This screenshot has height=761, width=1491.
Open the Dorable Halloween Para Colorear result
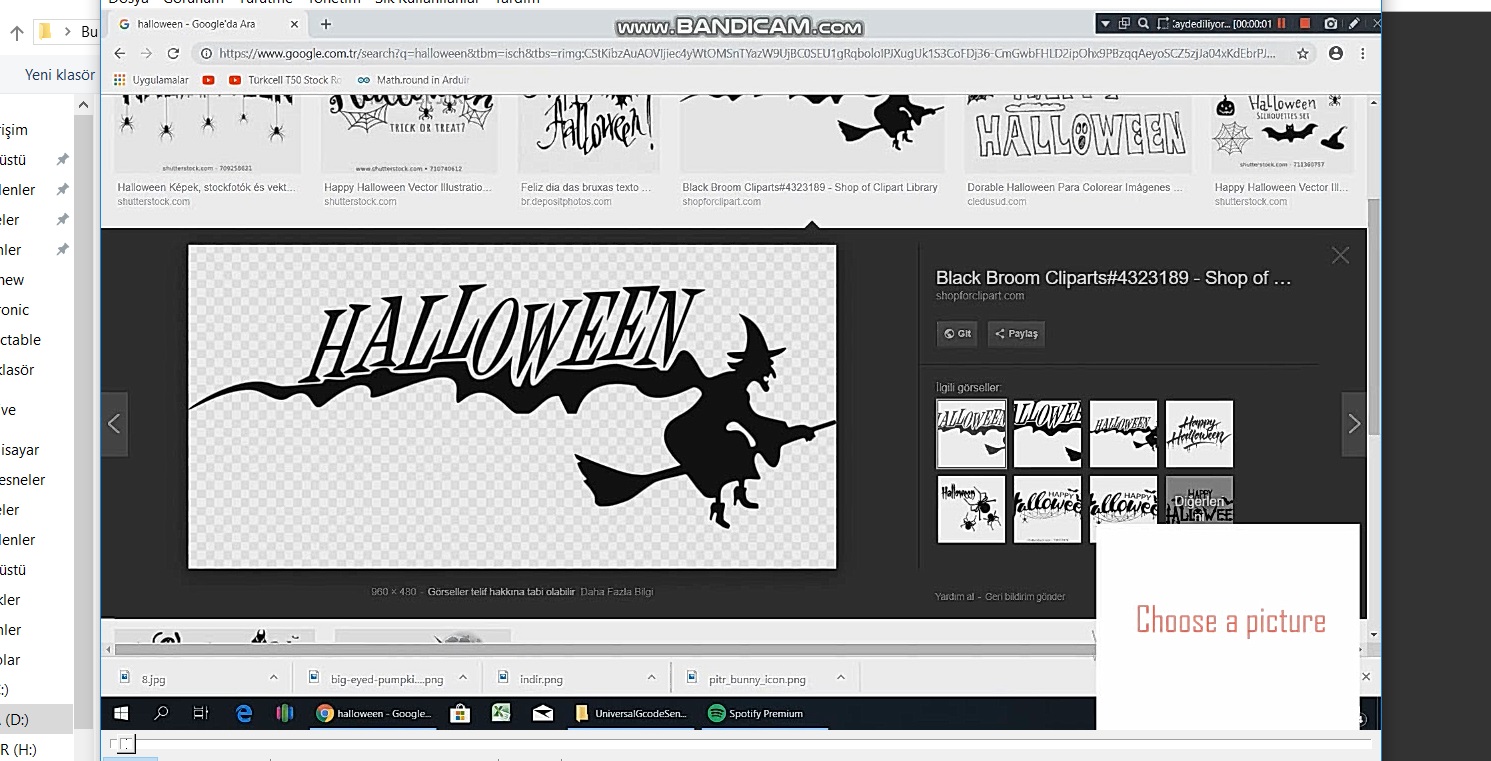point(1075,187)
